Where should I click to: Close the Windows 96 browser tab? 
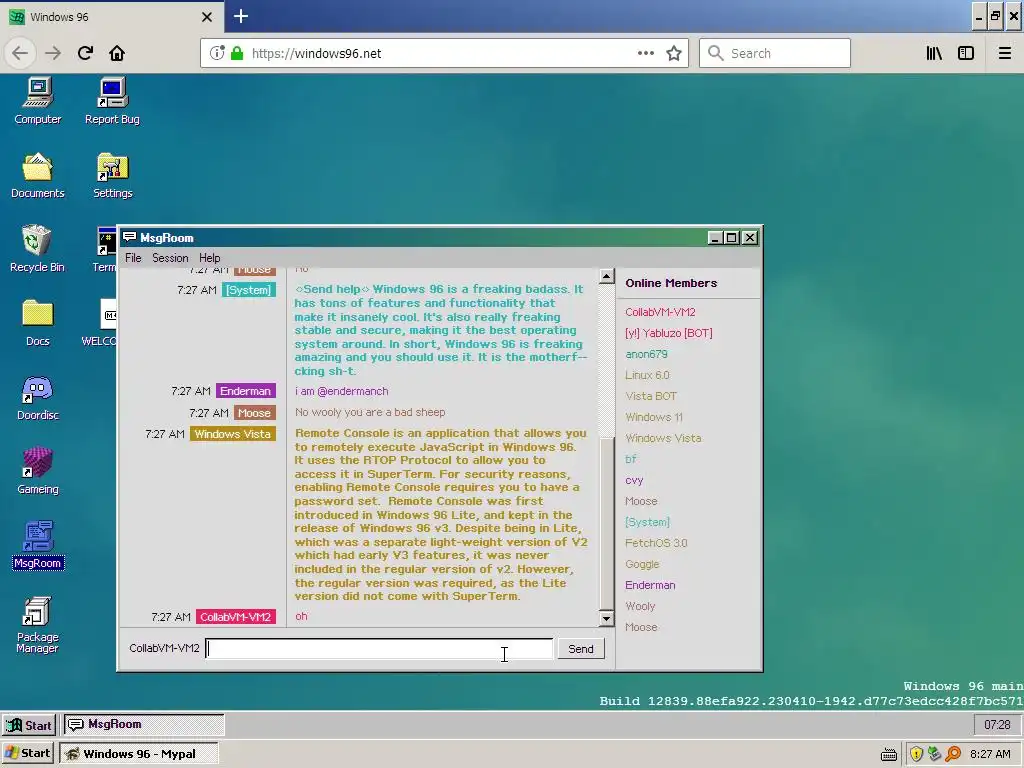(207, 17)
